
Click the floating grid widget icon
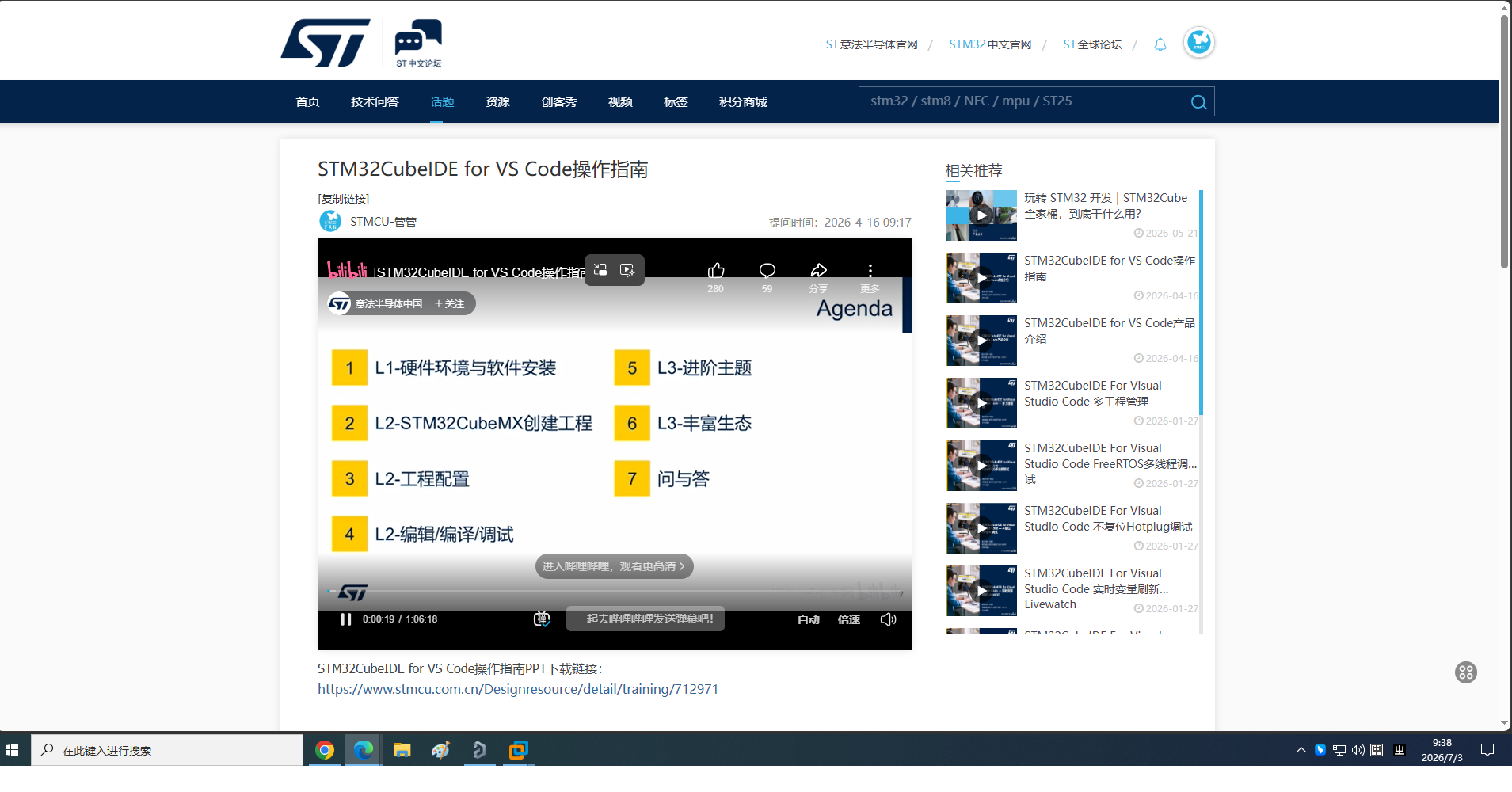(x=1466, y=672)
